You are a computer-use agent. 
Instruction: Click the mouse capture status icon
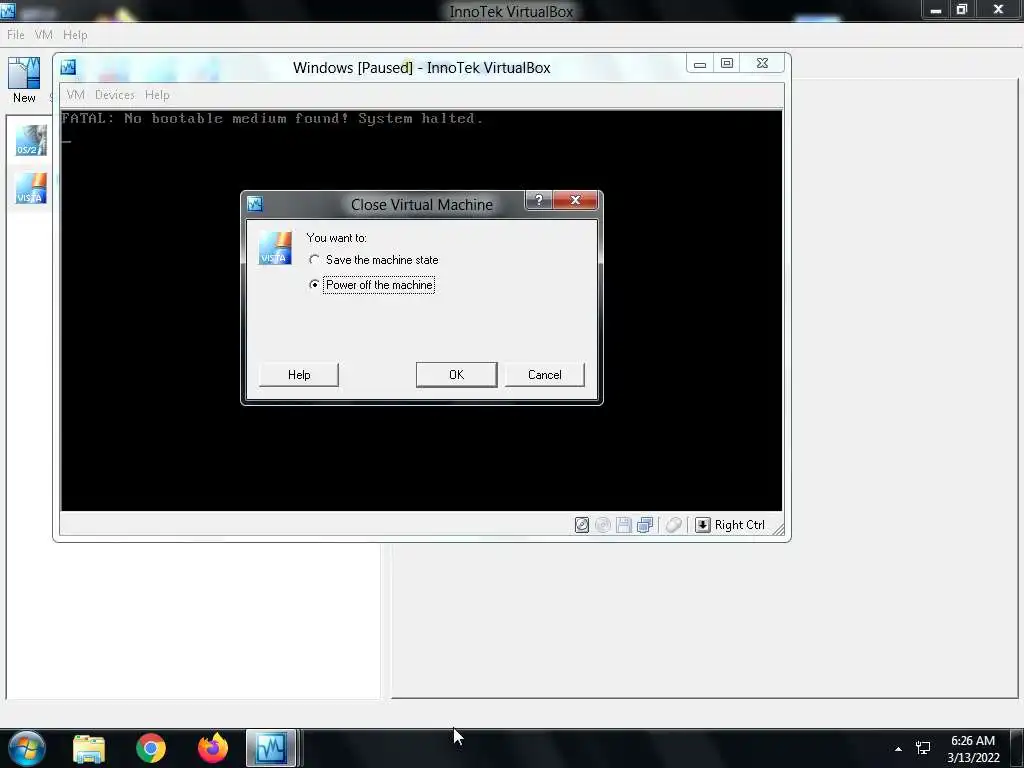tap(674, 525)
